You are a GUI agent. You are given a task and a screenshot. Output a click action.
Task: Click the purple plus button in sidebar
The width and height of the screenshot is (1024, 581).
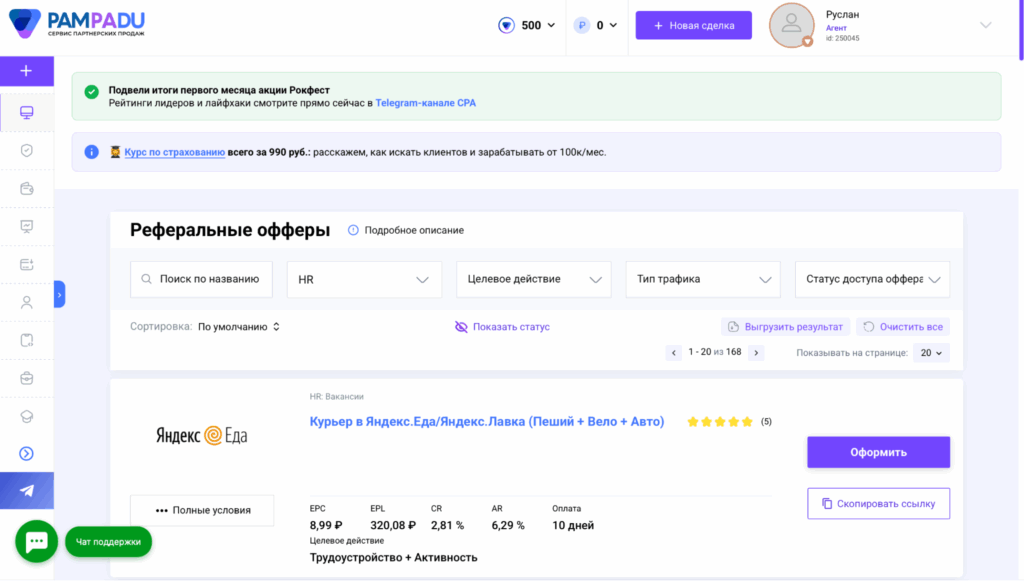point(26,71)
